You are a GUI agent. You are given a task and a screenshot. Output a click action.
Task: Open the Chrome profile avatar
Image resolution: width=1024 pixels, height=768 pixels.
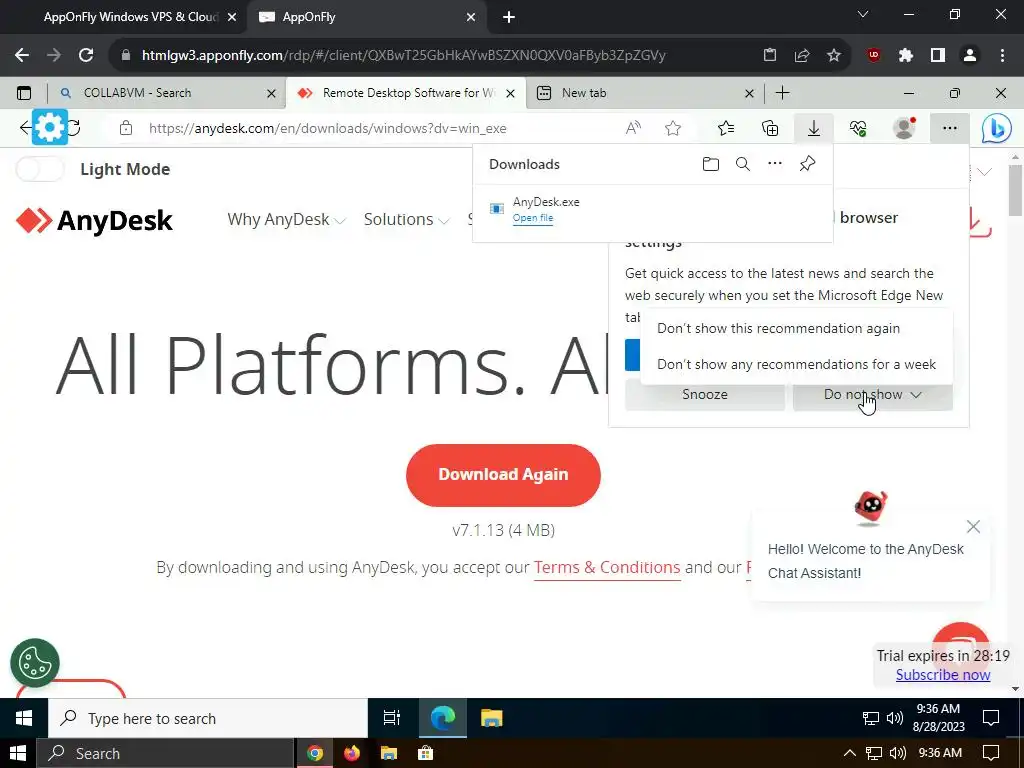pos(970,56)
